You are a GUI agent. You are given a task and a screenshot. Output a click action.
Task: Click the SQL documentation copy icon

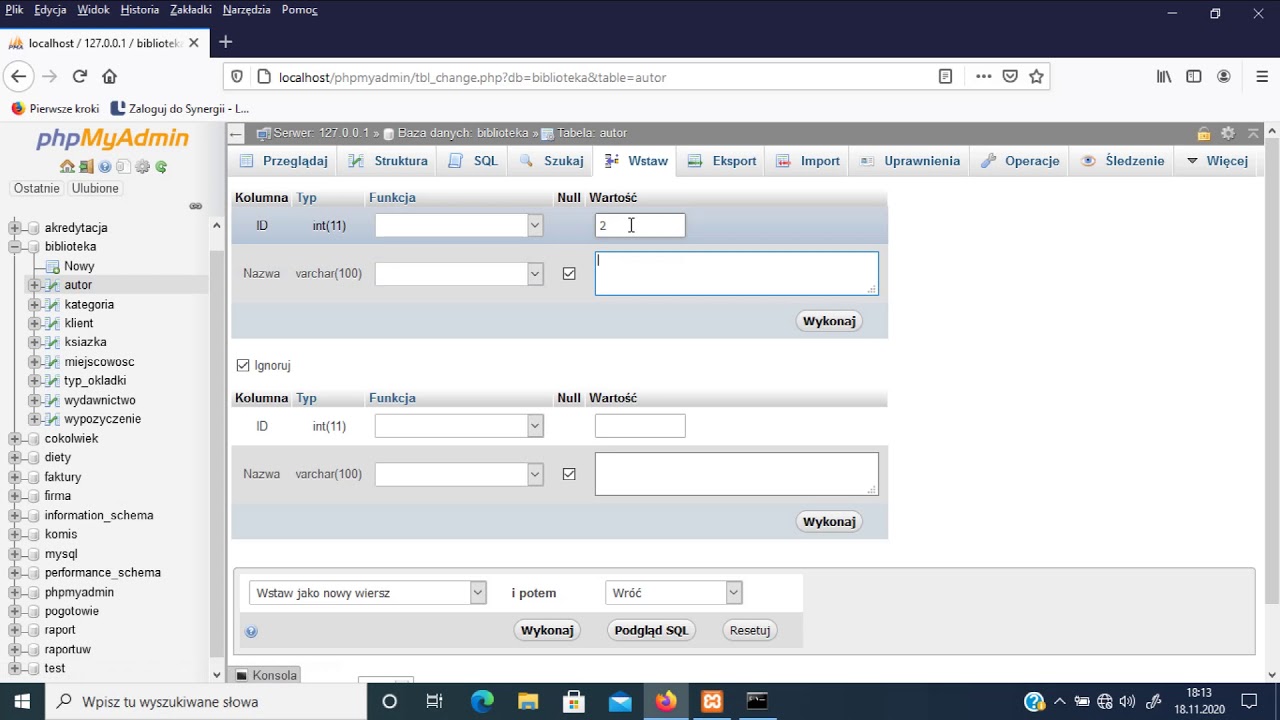tap(124, 167)
